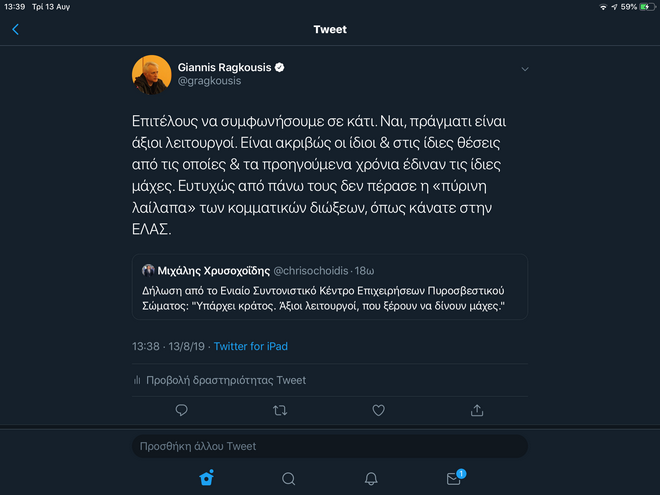Share the tweet via share icon

coord(477,410)
